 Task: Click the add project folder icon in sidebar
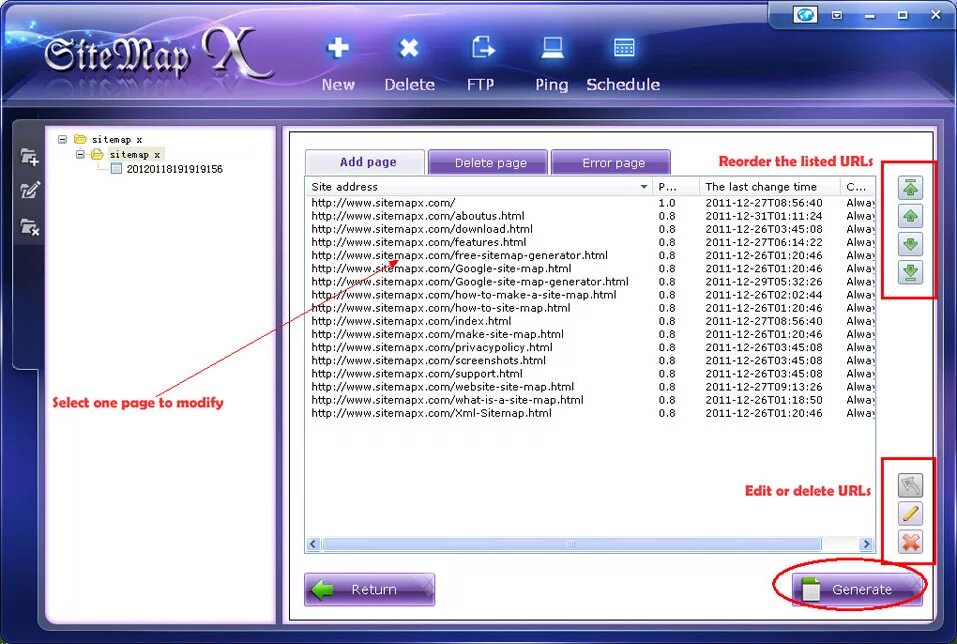(x=29, y=156)
